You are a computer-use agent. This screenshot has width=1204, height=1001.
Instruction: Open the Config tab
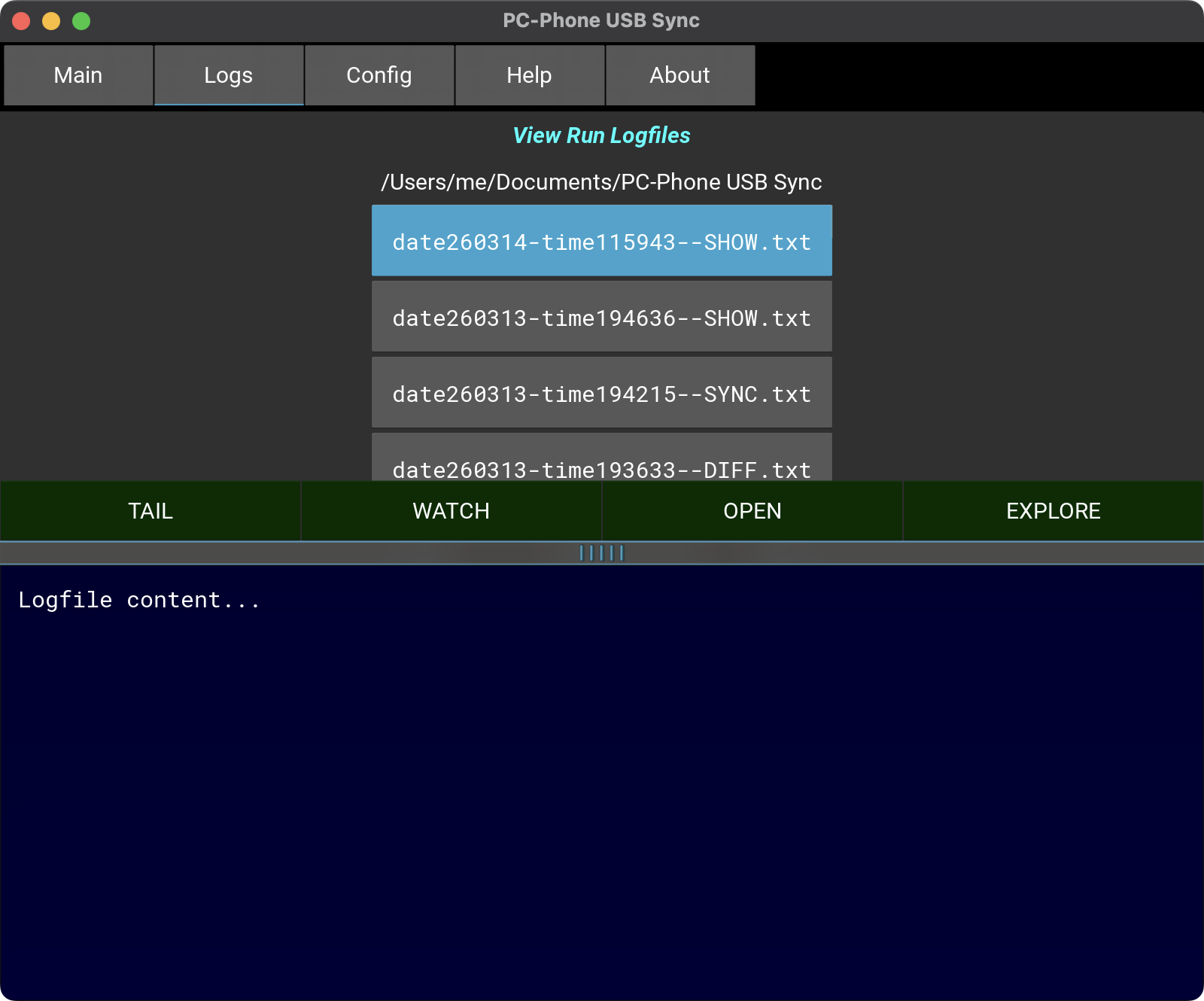pos(379,75)
